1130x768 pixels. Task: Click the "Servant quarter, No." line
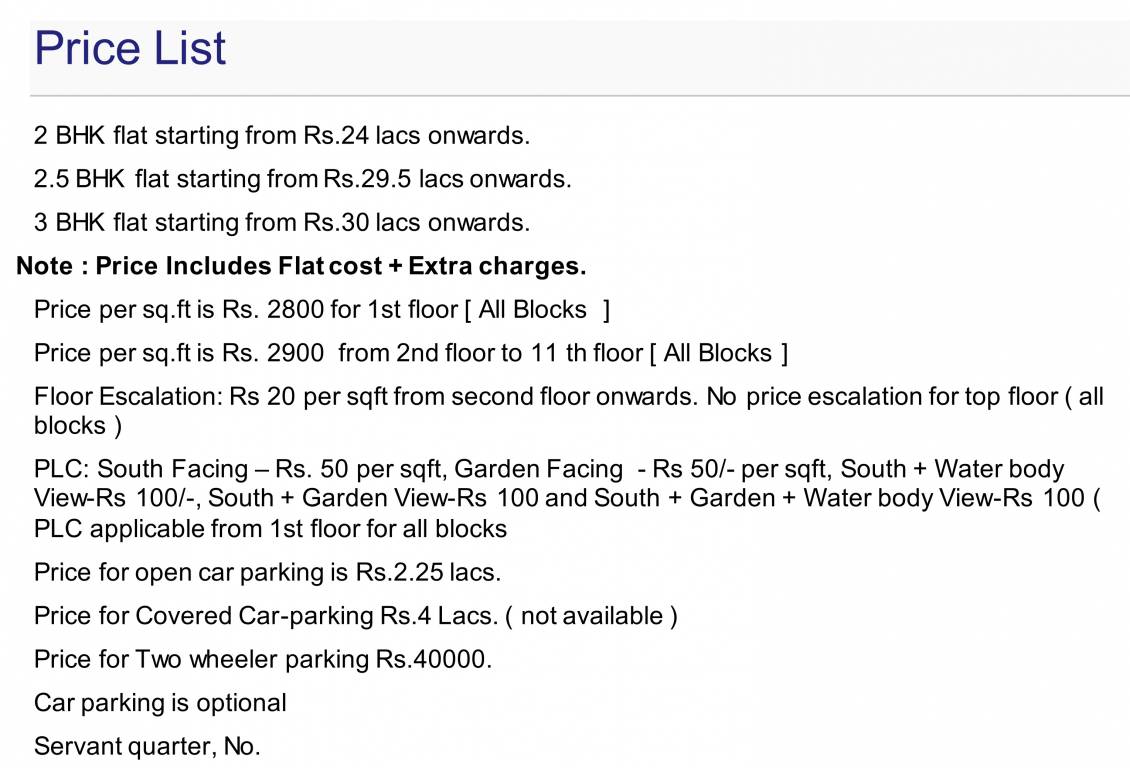[x=147, y=747]
